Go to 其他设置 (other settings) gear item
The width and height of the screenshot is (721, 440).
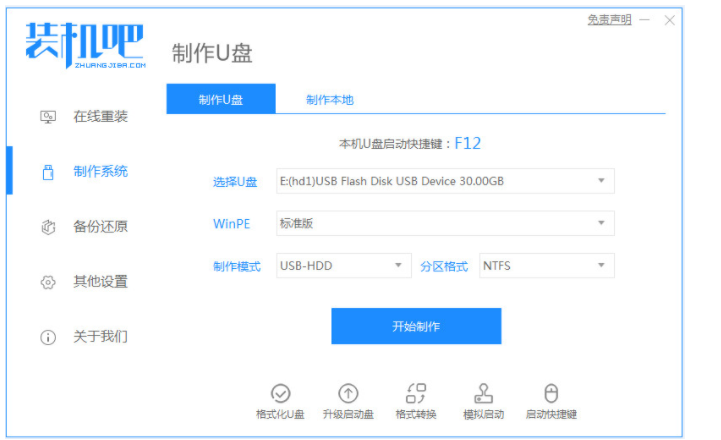(x=100, y=282)
